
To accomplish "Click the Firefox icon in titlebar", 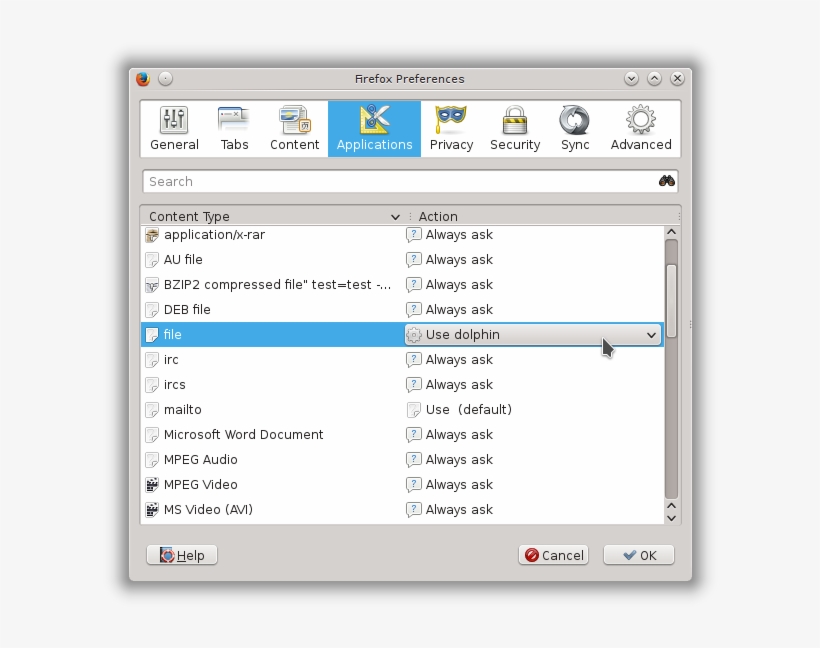I will pos(141,78).
